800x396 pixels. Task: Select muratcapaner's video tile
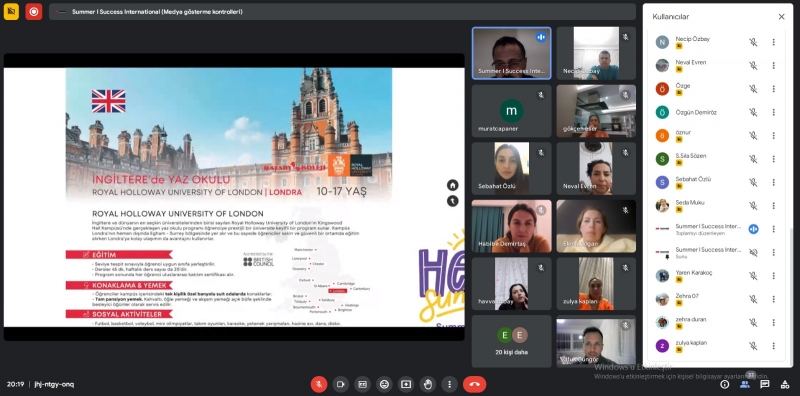[511, 111]
